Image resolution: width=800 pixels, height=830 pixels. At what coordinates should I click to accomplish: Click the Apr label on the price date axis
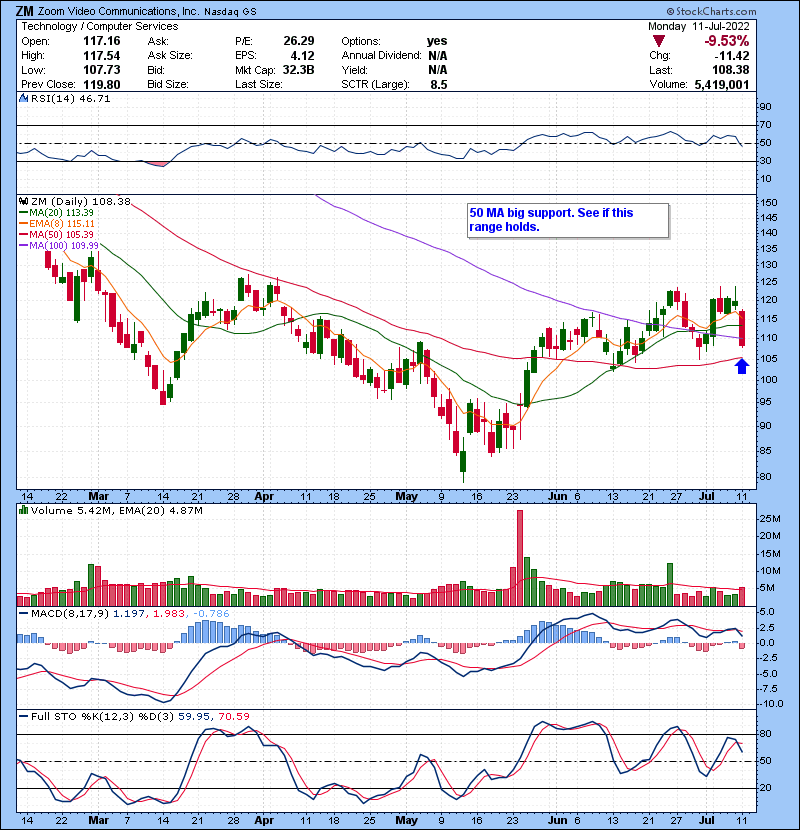pyautogui.click(x=264, y=497)
